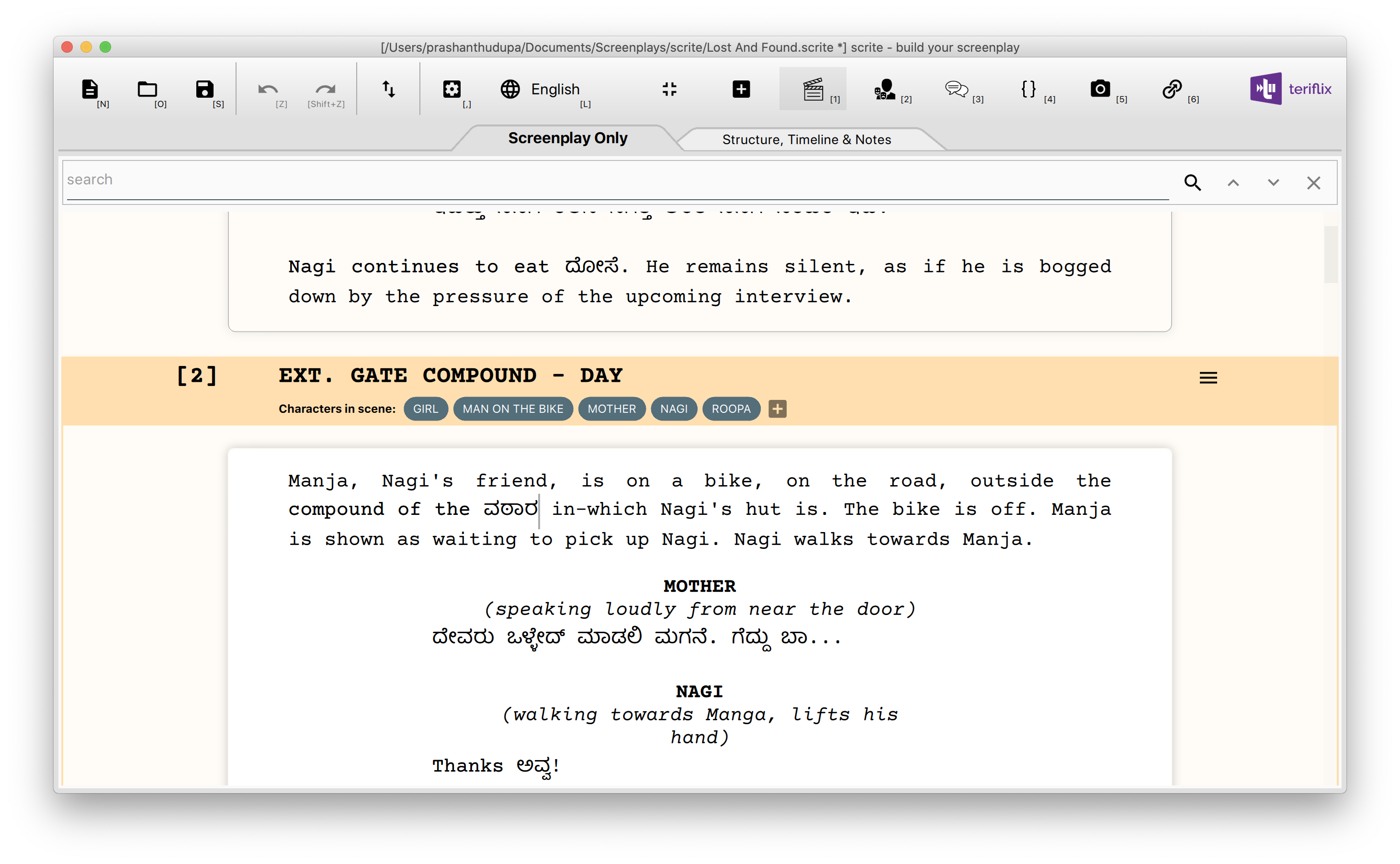Open the settings gear

click(x=452, y=90)
